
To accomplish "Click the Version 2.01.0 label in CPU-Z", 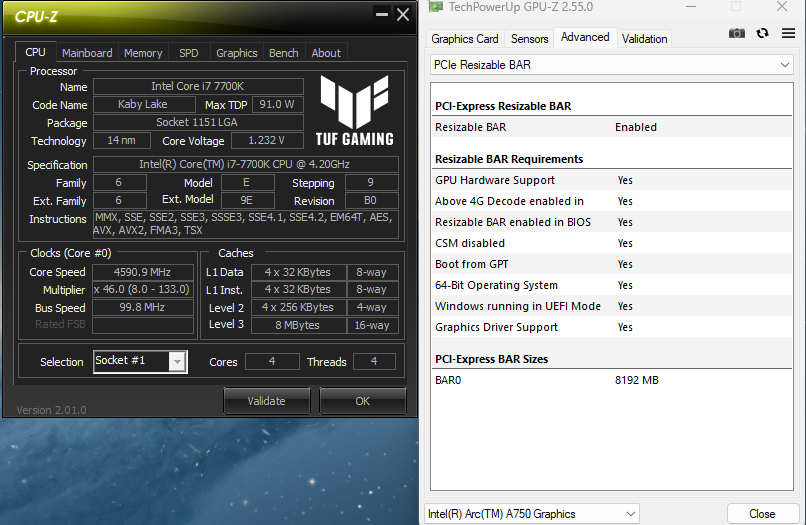I will (x=51, y=410).
